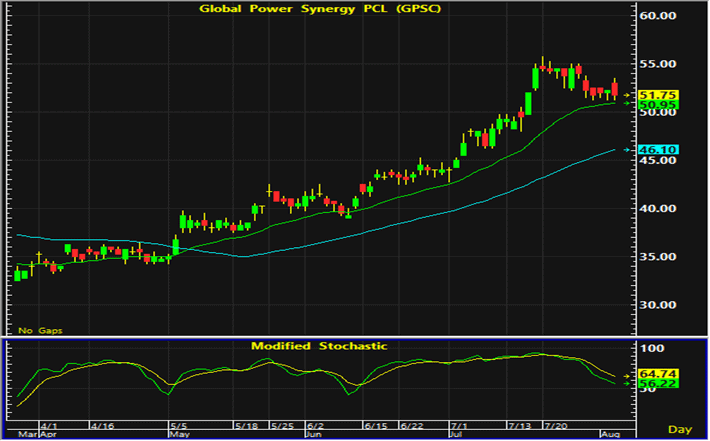710x441 pixels.
Task: Click the Jun month label
Action: (x=314, y=435)
